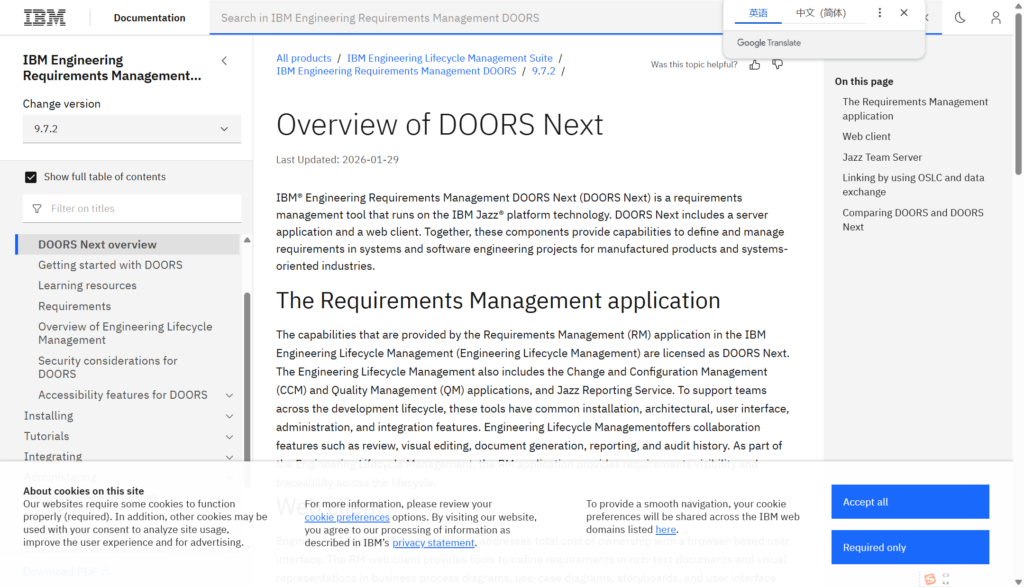Viewport: 1024px width, 587px height.
Task: Click the Accept all cookies button
Action: point(910,502)
